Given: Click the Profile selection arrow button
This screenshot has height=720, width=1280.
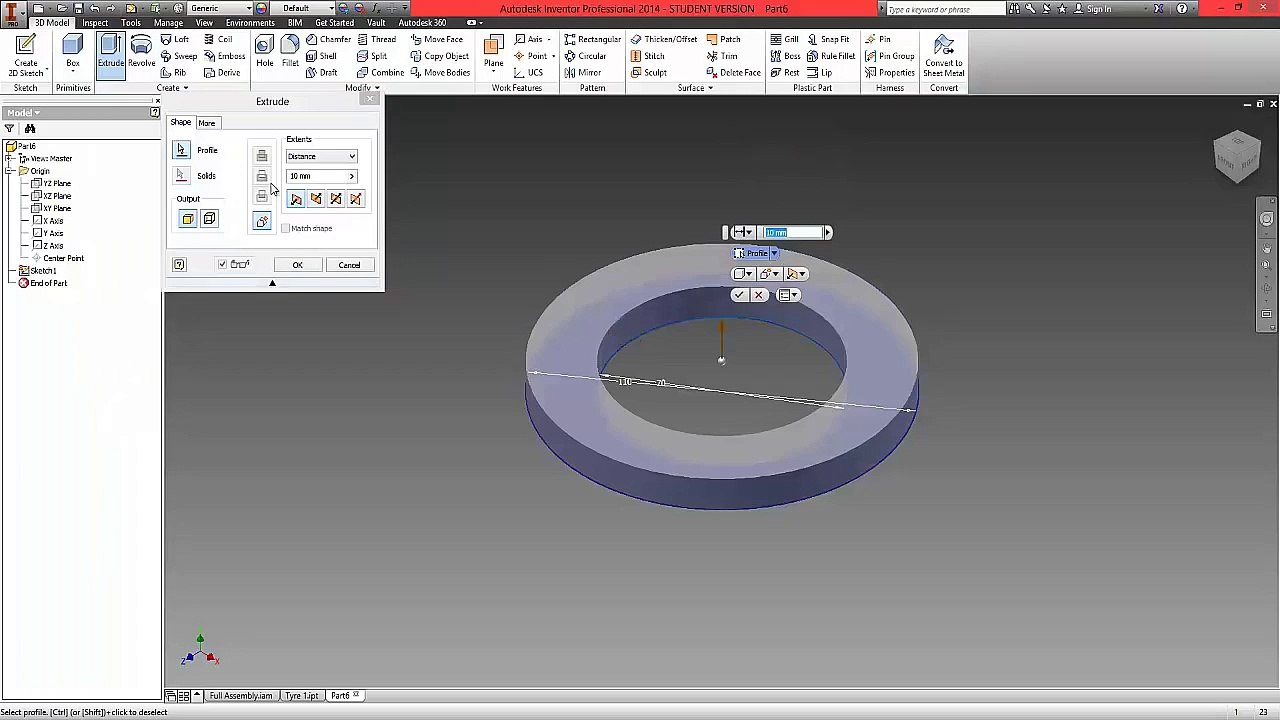Looking at the screenshot, I should coord(181,150).
